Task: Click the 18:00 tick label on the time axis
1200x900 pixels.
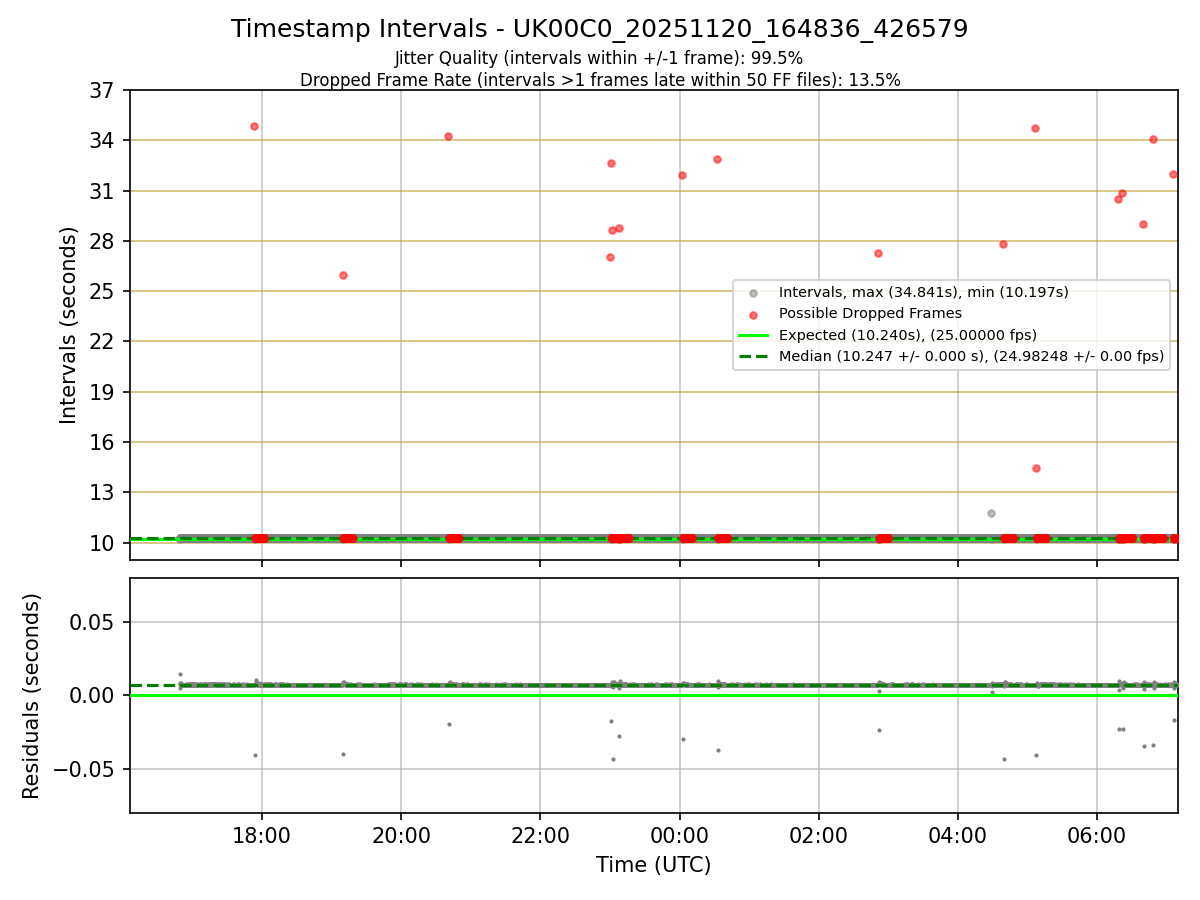Action: click(262, 836)
